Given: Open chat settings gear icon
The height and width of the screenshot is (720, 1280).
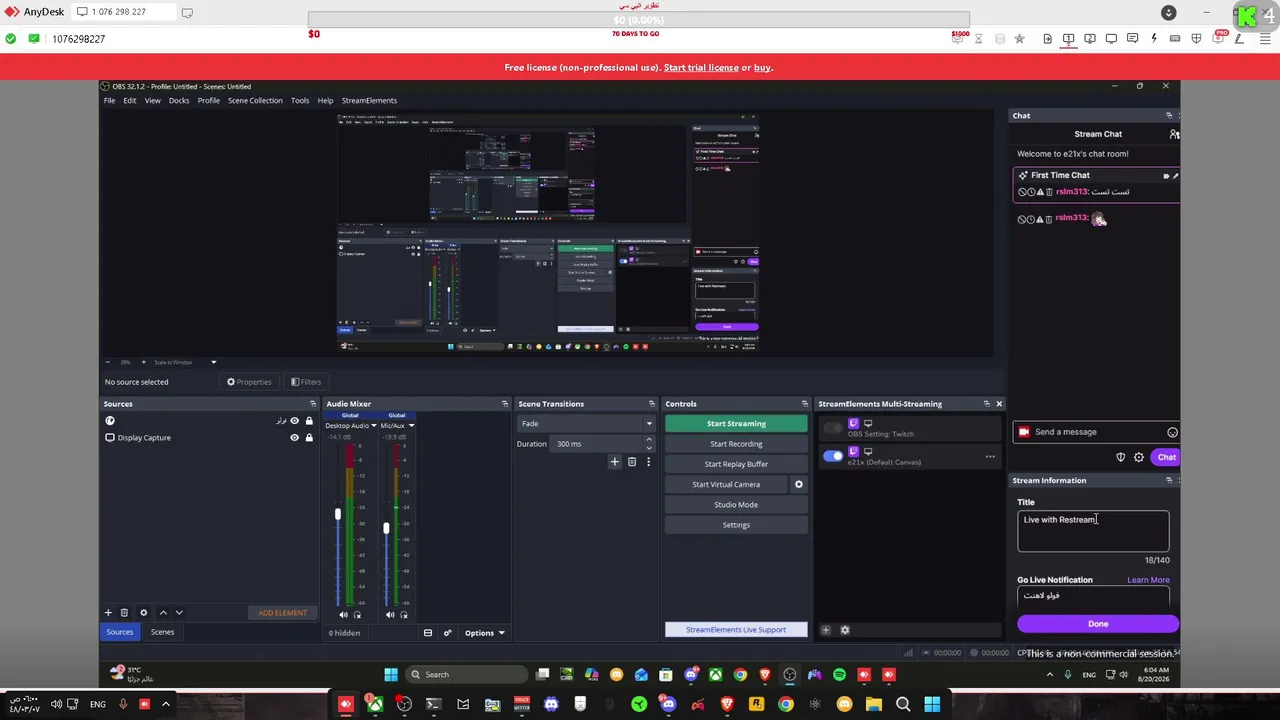Looking at the screenshot, I should click(x=1139, y=457).
